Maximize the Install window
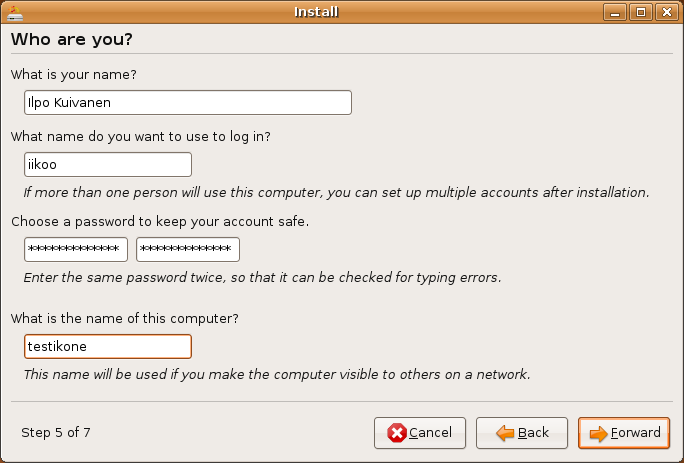This screenshot has height=463, width=684. tap(641, 12)
